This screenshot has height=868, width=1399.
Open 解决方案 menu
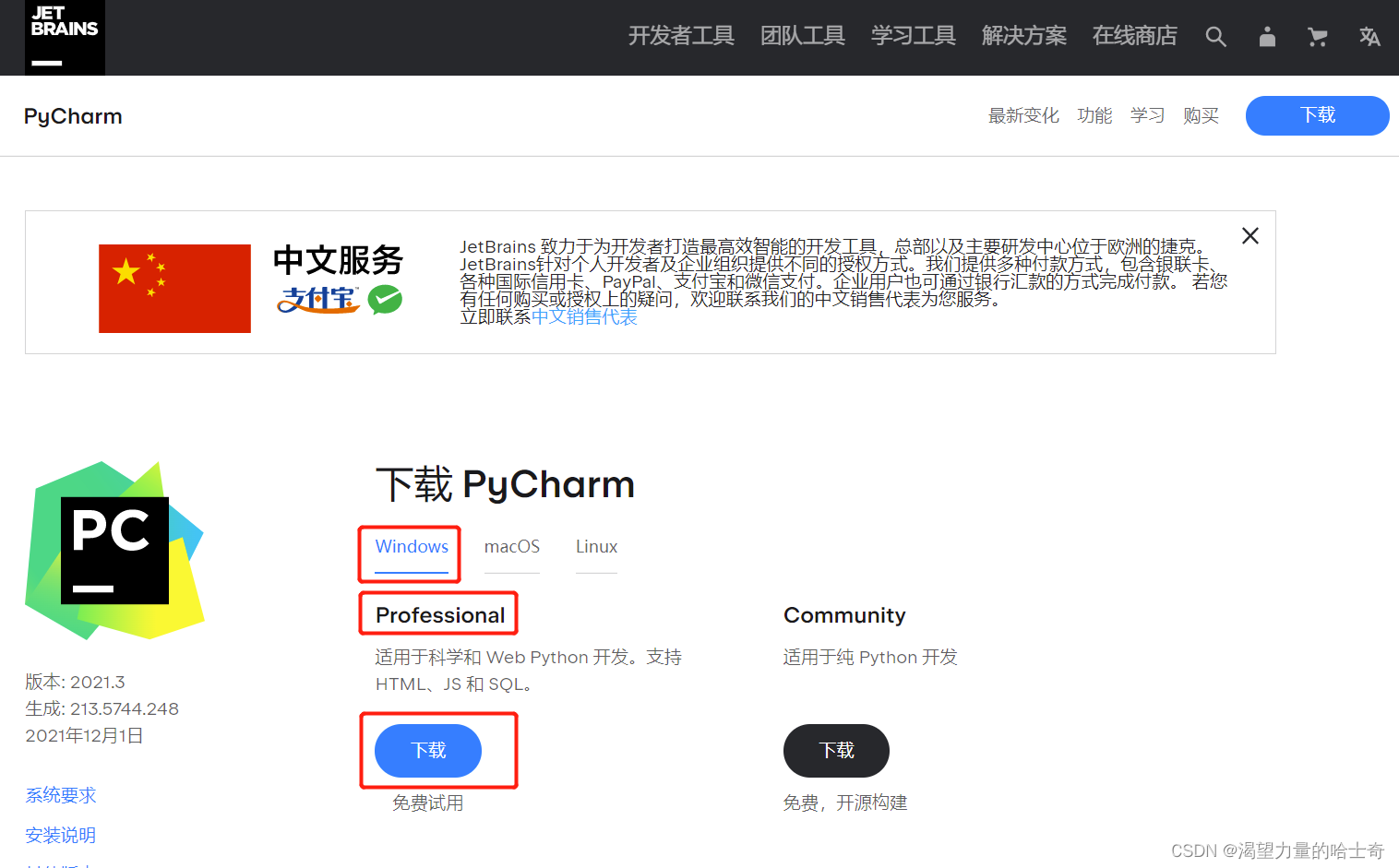pos(1023,36)
